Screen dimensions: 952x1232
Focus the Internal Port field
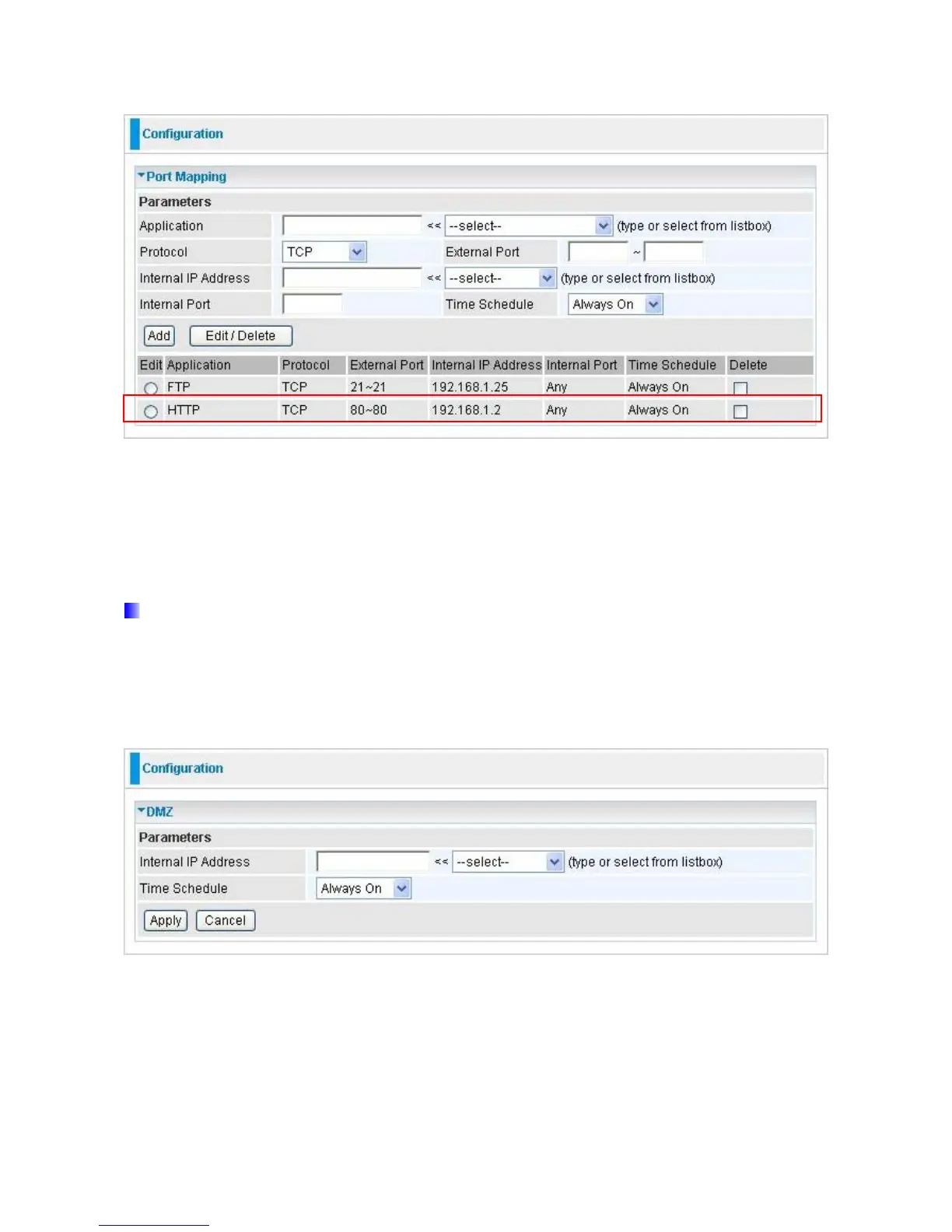tap(312, 304)
